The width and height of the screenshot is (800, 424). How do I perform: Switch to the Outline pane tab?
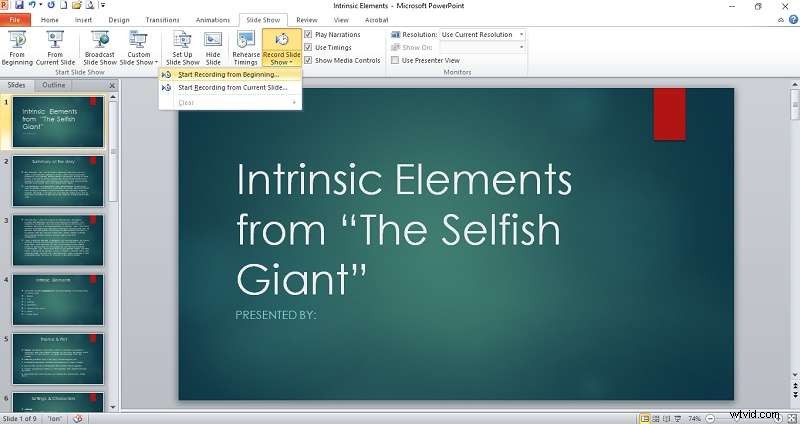click(x=54, y=85)
